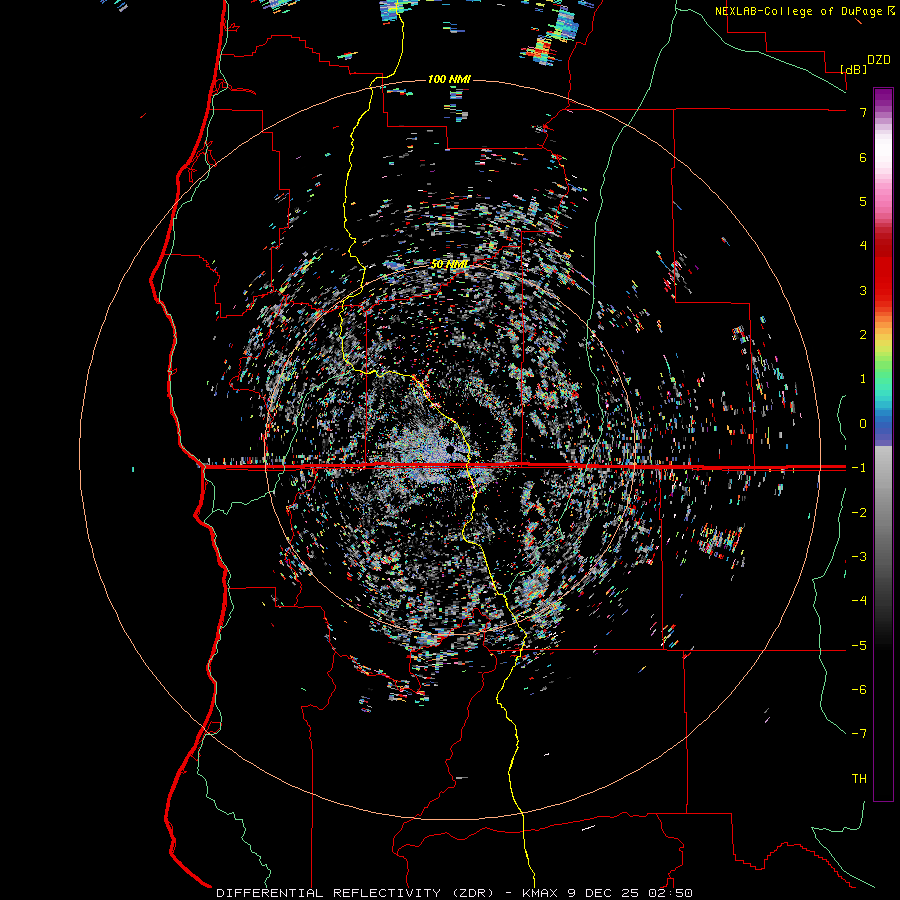Click the -5 value on color scale
Screen dimensions: 900x900
pyautogui.click(x=859, y=646)
